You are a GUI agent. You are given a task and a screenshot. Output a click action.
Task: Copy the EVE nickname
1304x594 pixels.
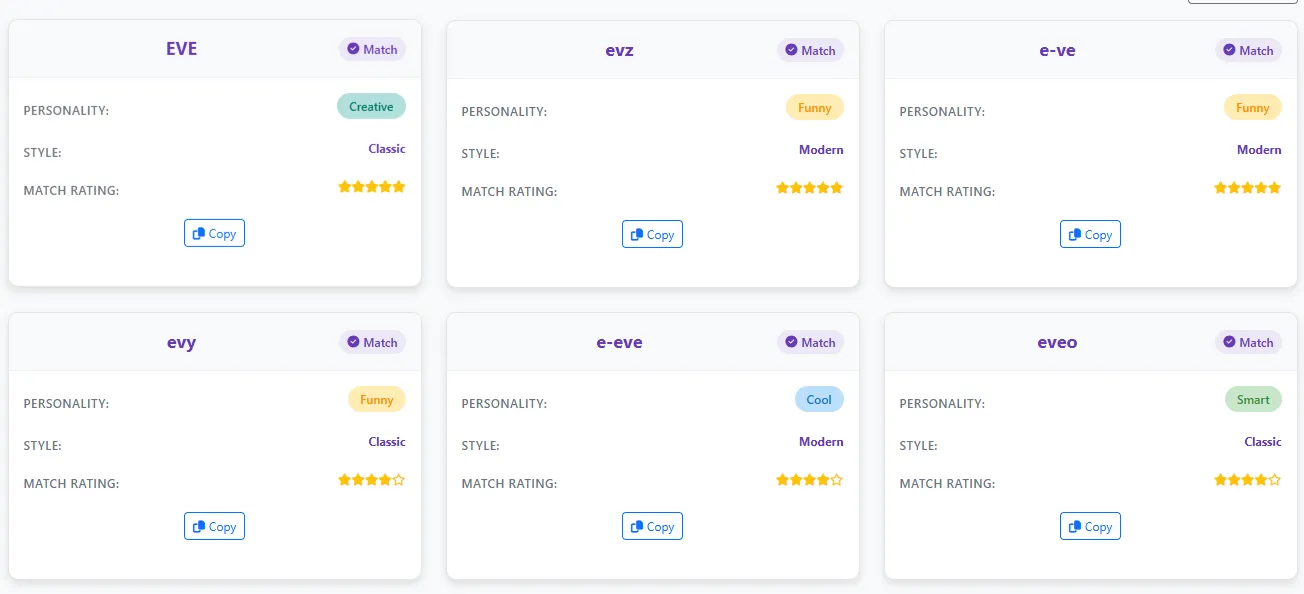tap(214, 234)
